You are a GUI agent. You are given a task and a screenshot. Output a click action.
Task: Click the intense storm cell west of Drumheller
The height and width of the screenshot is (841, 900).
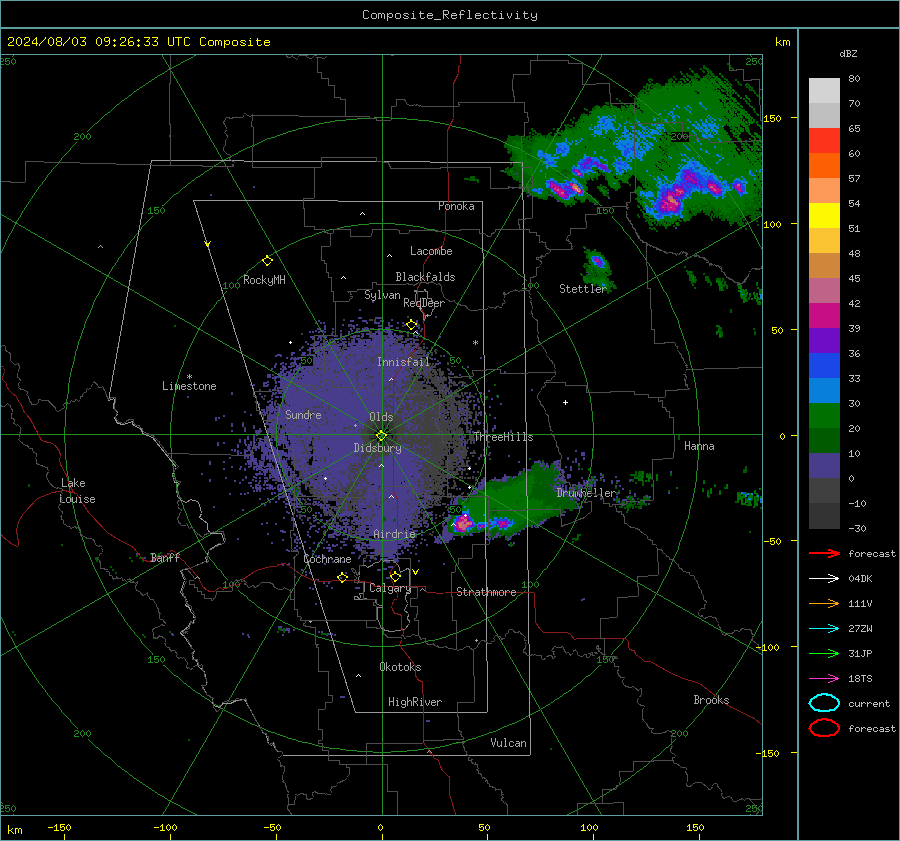(463, 524)
